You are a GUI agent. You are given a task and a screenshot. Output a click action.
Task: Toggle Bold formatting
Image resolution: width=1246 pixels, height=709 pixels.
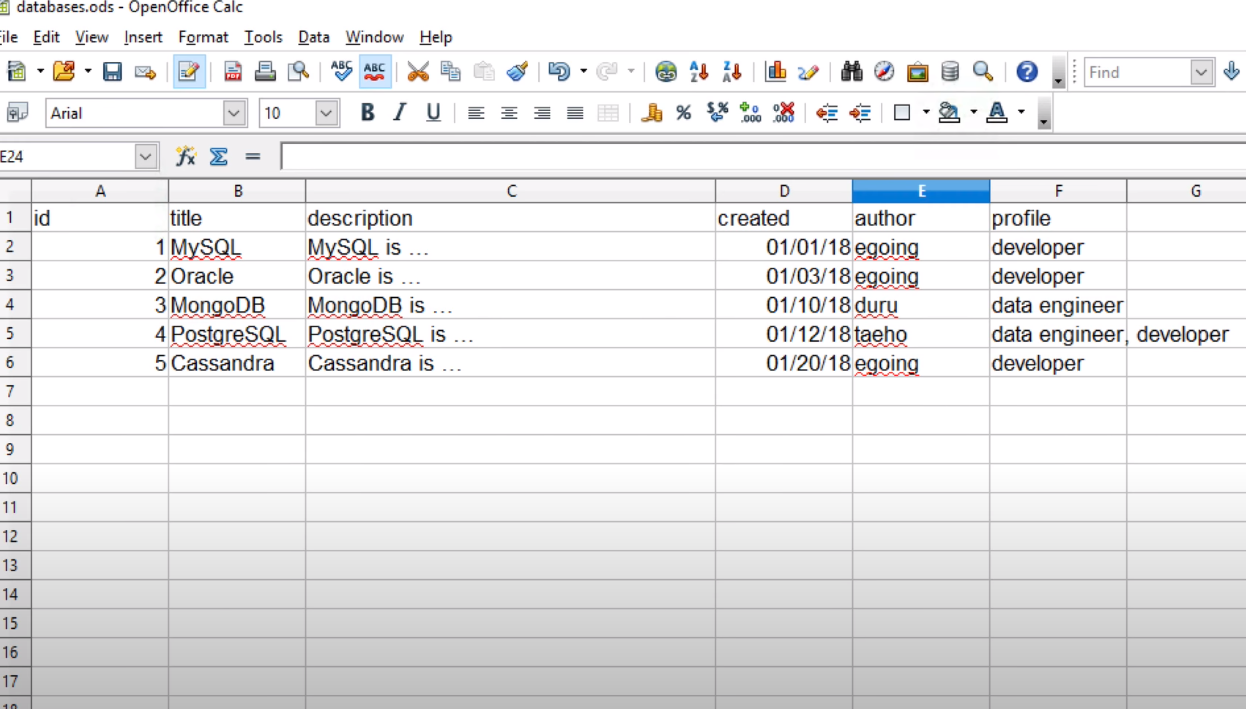[367, 113]
